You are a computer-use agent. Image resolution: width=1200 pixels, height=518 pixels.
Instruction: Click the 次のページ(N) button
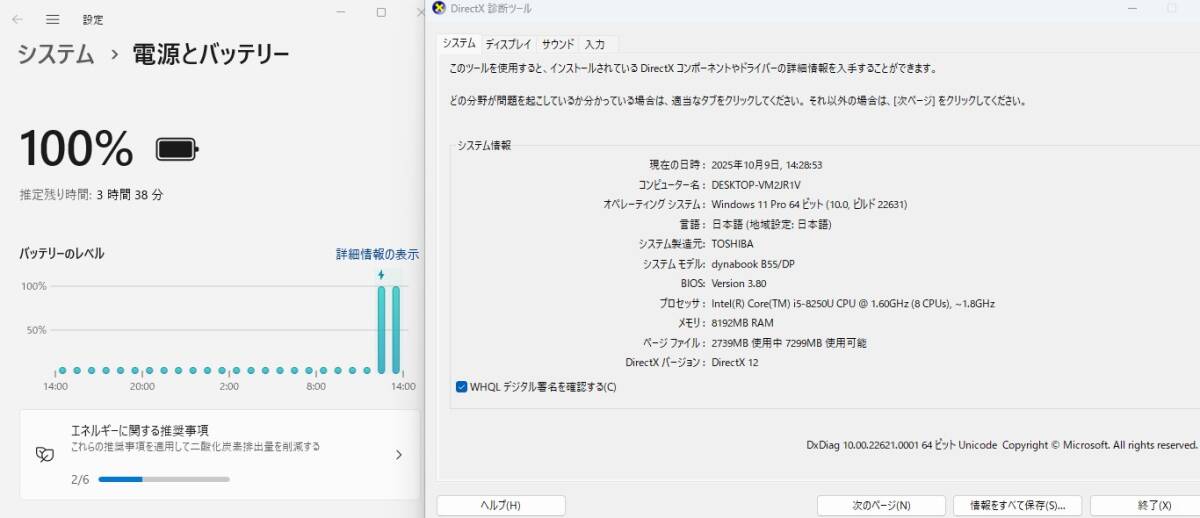click(x=881, y=505)
